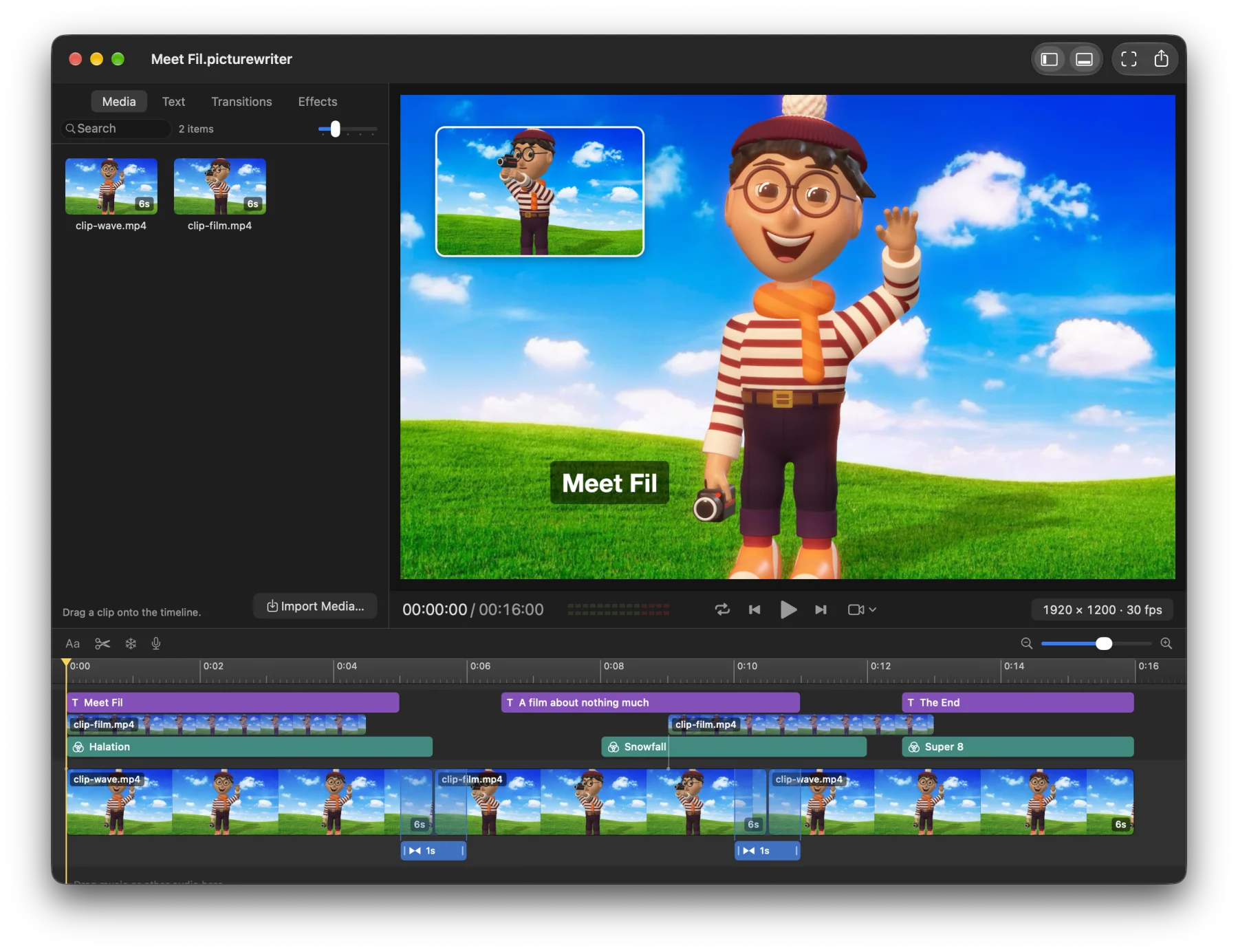Skip to the previous clip
The height and width of the screenshot is (952, 1238).
[754, 609]
